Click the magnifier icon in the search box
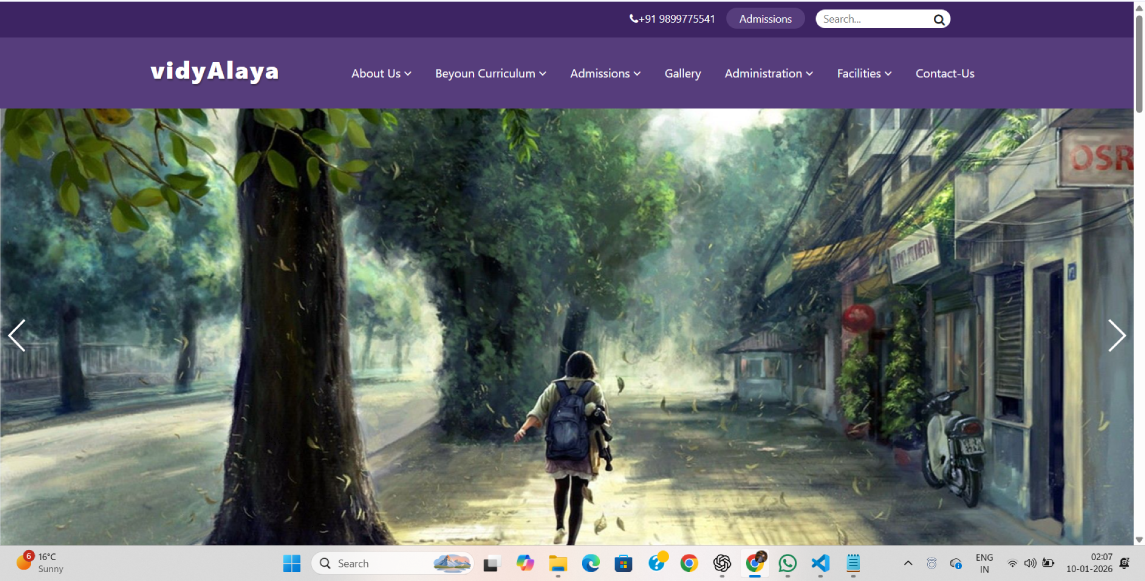Image resolution: width=1145 pixels, height=581 pixels. point(939,19)
